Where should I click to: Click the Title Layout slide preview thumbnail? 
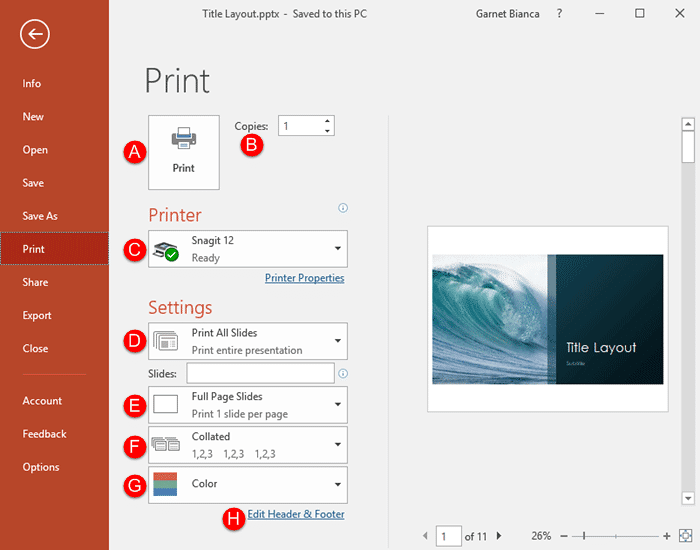(x=548, y=319)
